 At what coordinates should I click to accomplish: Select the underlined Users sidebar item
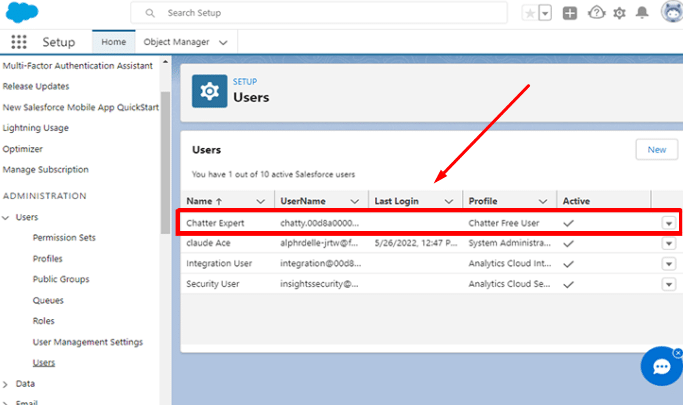[x=44, y=362]
